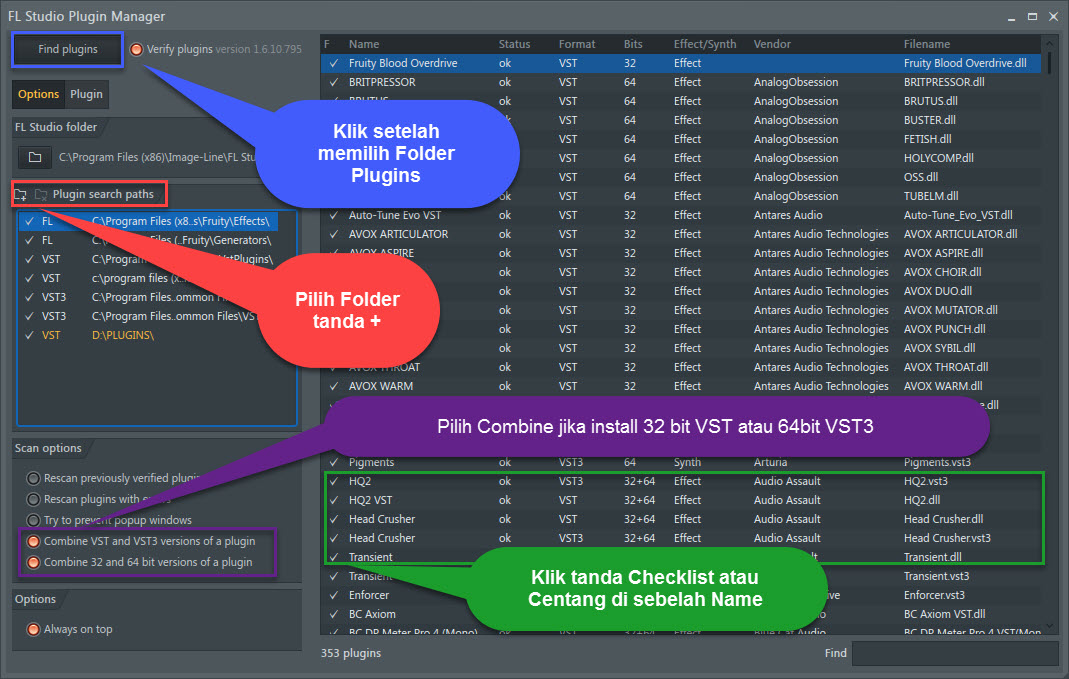
Task: Toggle favorite checkmark for Head Crusher.dll row
Action: 333,519
